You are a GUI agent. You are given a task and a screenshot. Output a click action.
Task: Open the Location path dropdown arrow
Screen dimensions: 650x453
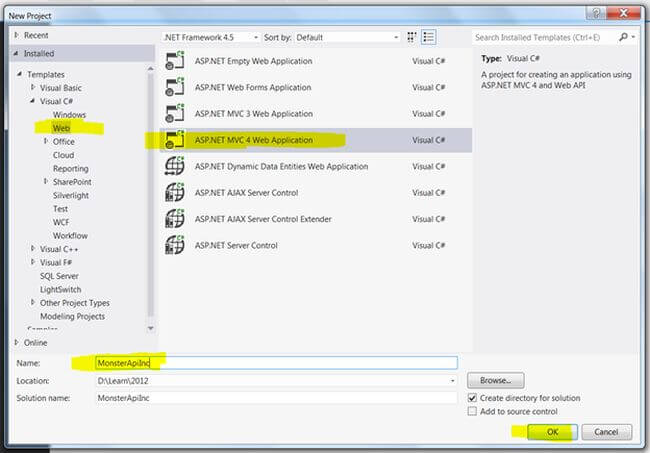[452, 381]
